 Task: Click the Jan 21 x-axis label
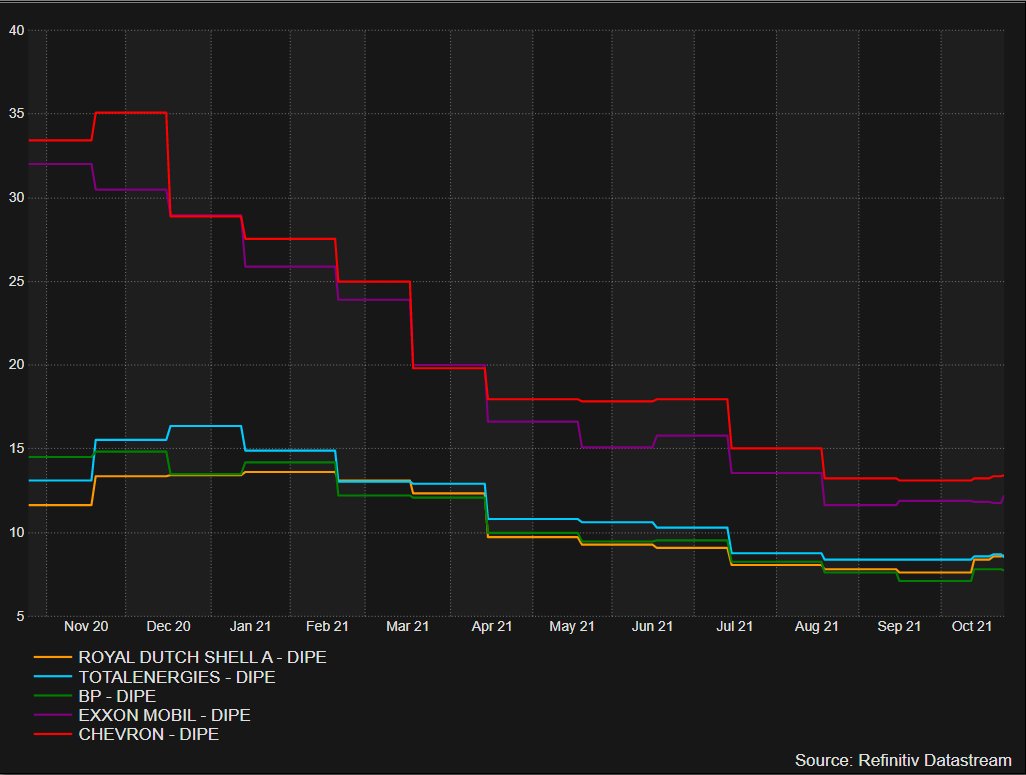(x=250, y=626)
